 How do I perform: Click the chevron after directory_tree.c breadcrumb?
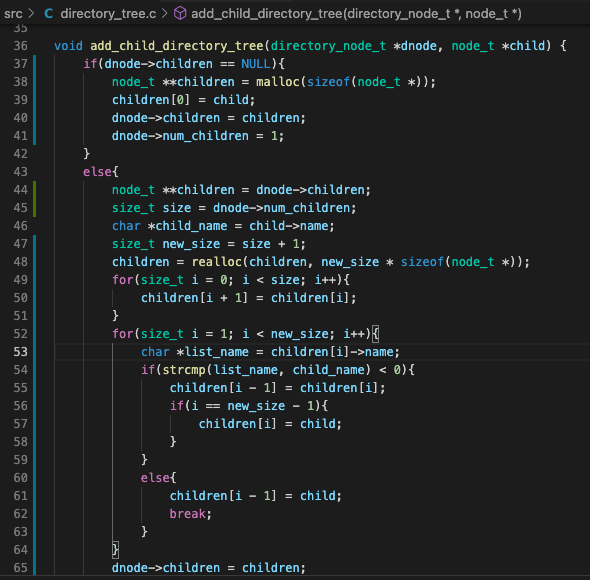click(x=165, y=14)
